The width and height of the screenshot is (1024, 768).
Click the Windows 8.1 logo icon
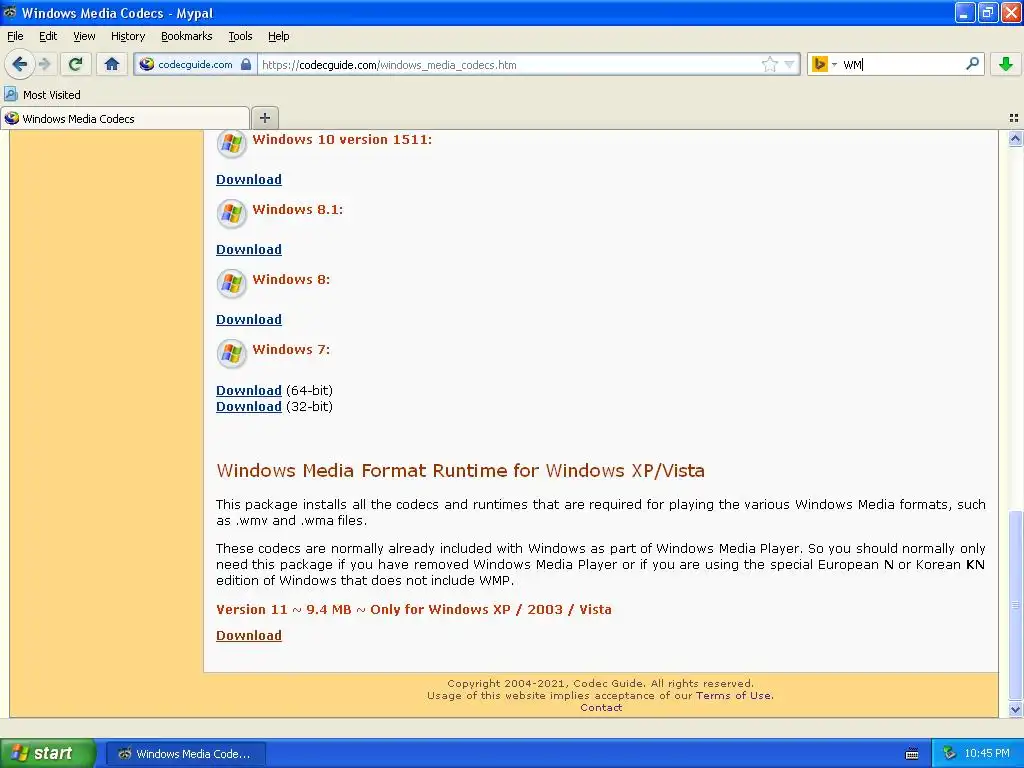click(x=231, y=214)
